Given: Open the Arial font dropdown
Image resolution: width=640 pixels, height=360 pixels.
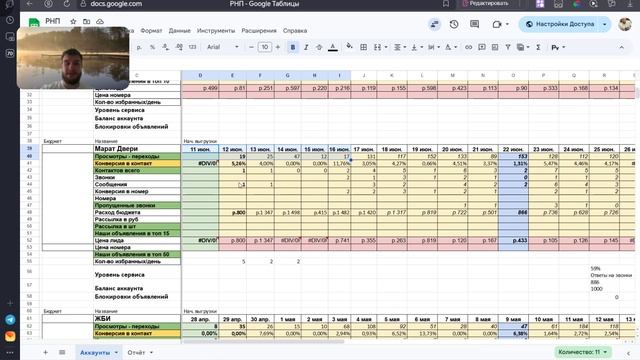Looking at the screenshot, I should click(222, 47).
